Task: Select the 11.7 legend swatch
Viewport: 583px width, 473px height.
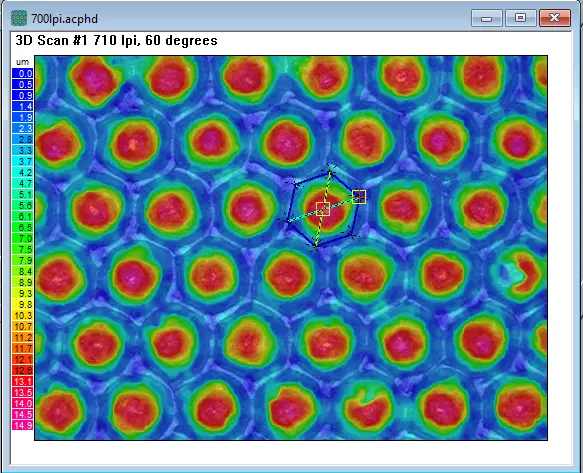Action: [22, 348]
